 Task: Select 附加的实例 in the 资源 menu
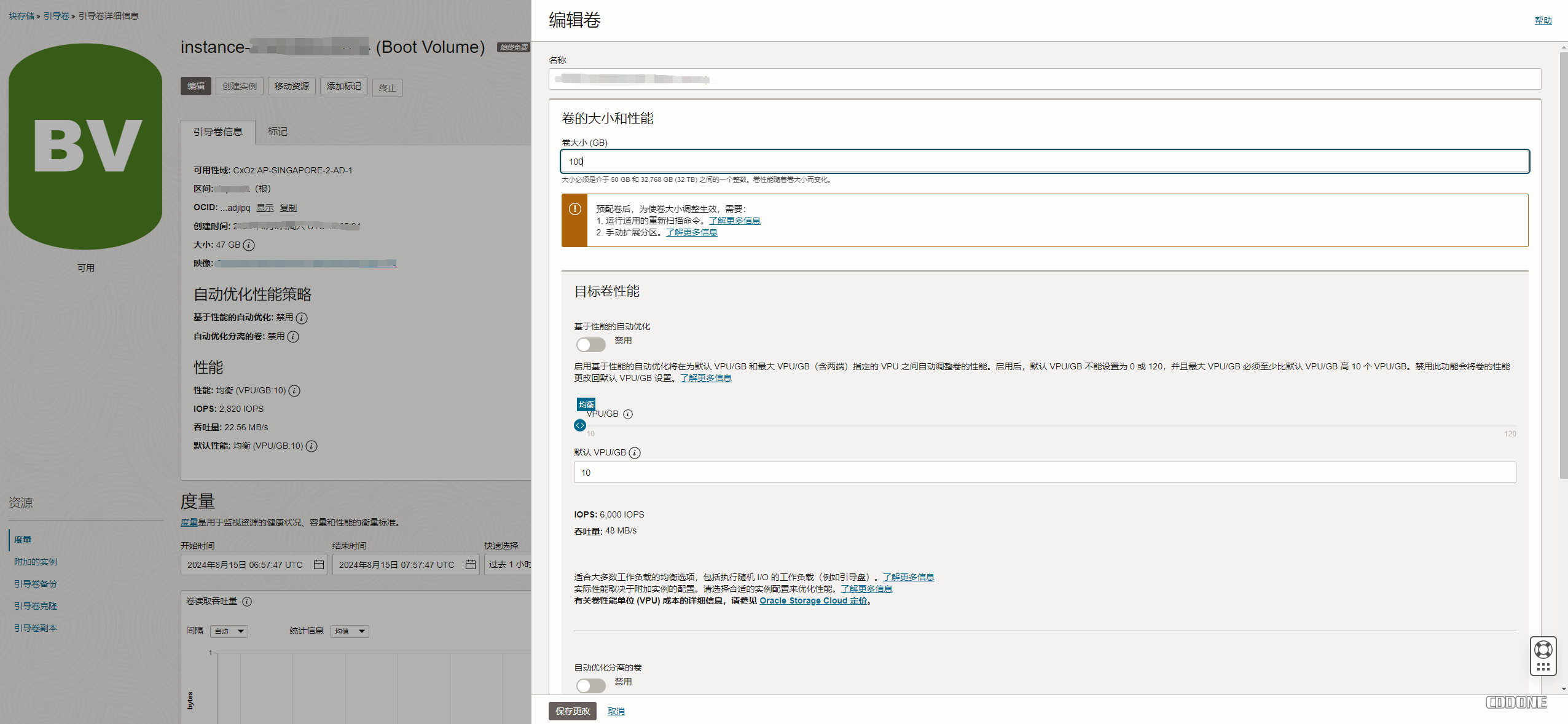pos(36,562)
